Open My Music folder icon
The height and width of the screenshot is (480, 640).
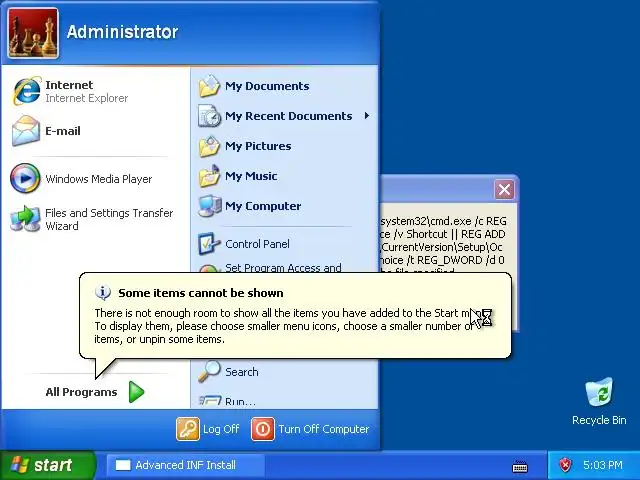click(x=209, y=176)
